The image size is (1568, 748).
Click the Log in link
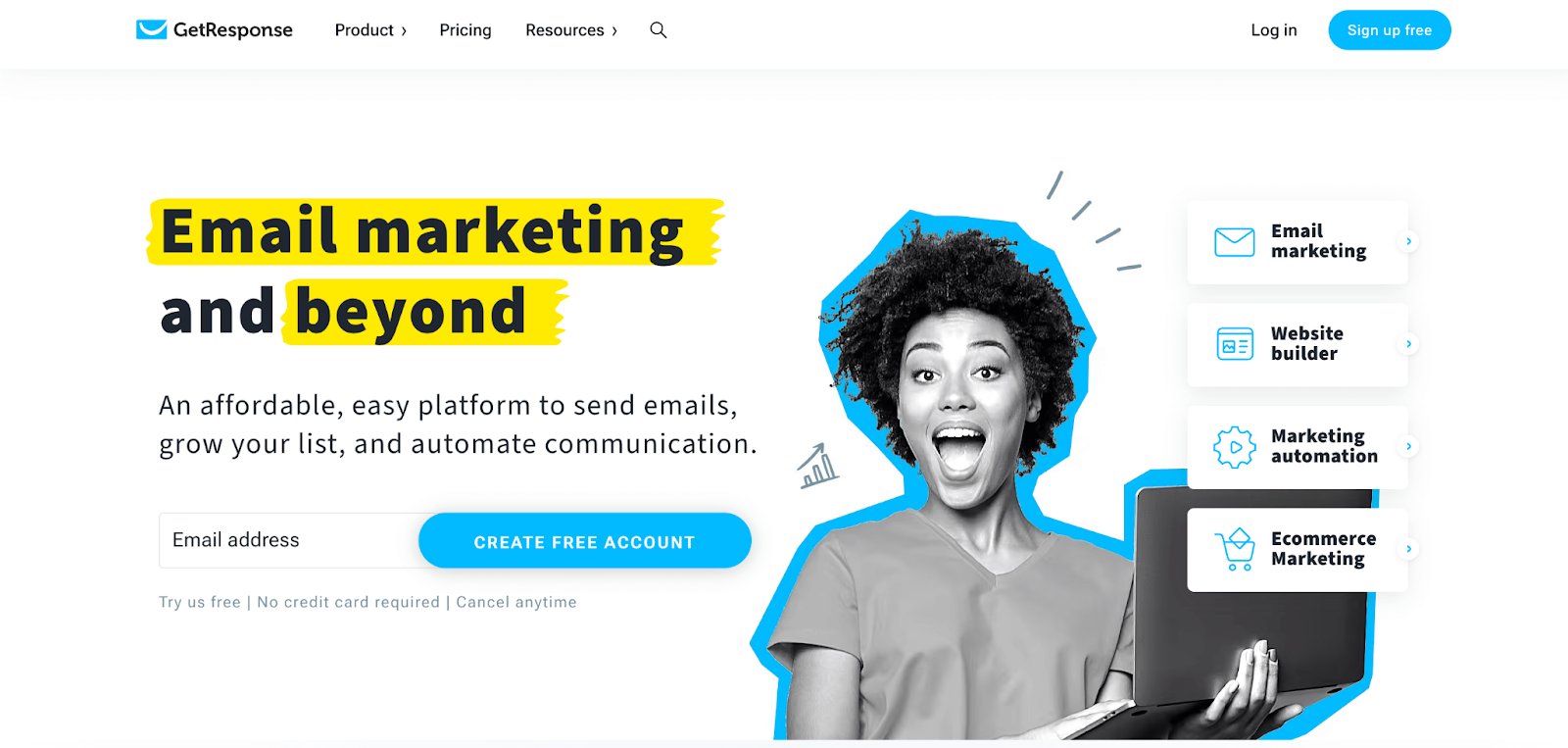tap(1274, 30)
